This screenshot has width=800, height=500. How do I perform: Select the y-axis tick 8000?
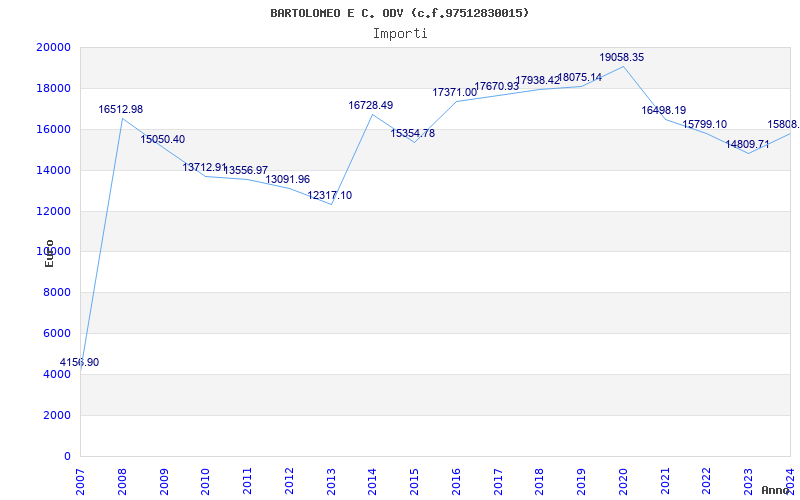[56, 292]
